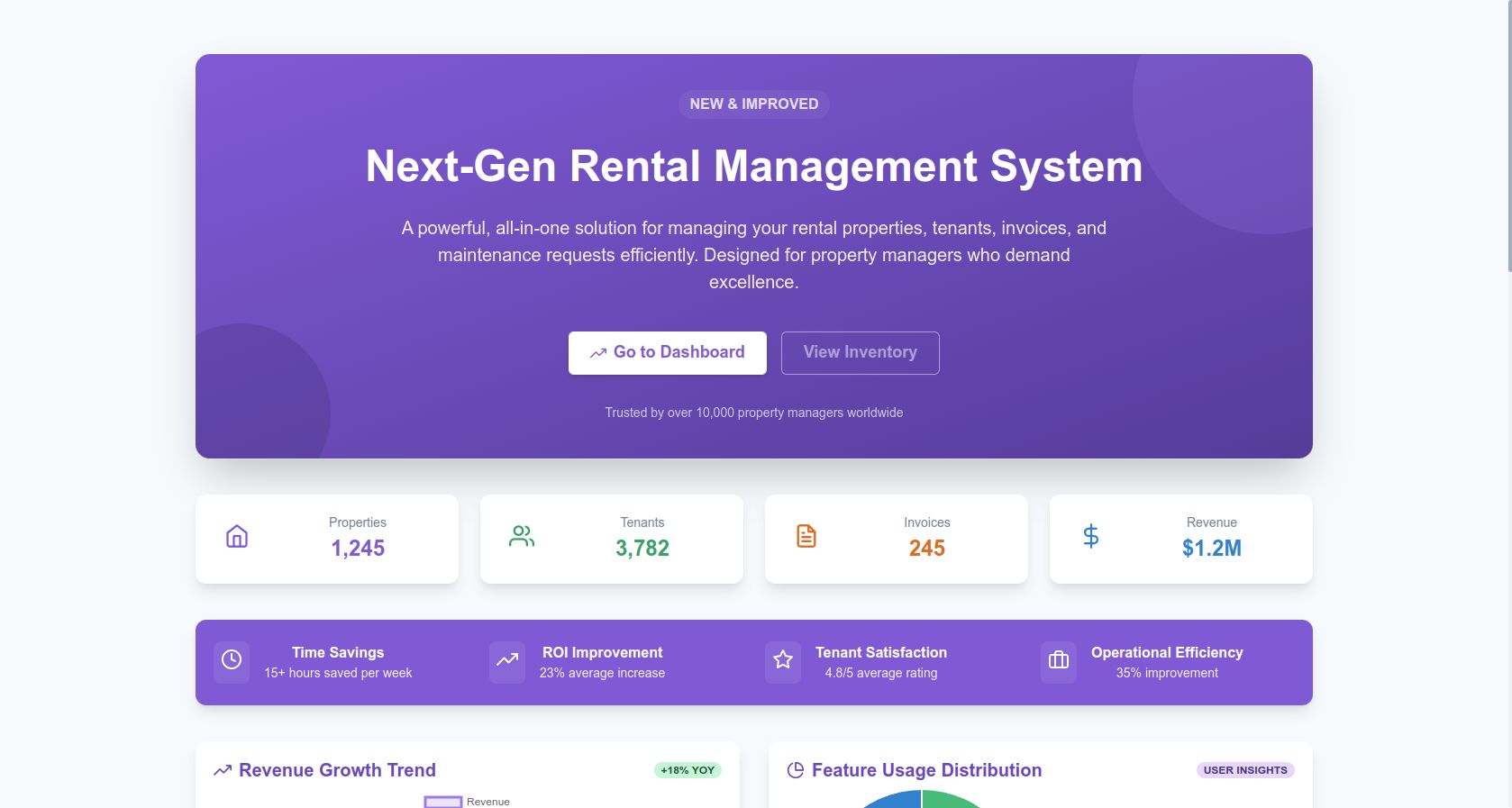This screenshot has height=808, width=1512.
Task: Click the Invoices label in stat card
Action: click(927, 522)
